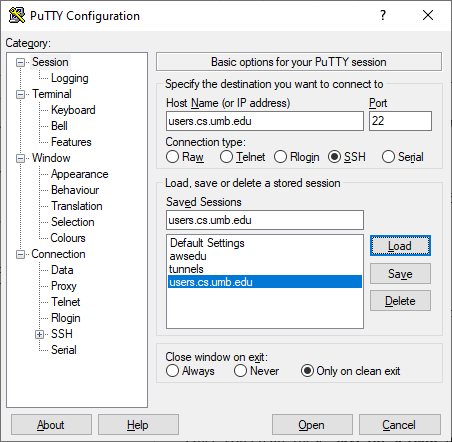Open the Logging category
452x442 pixels.
tap(70, 78)
